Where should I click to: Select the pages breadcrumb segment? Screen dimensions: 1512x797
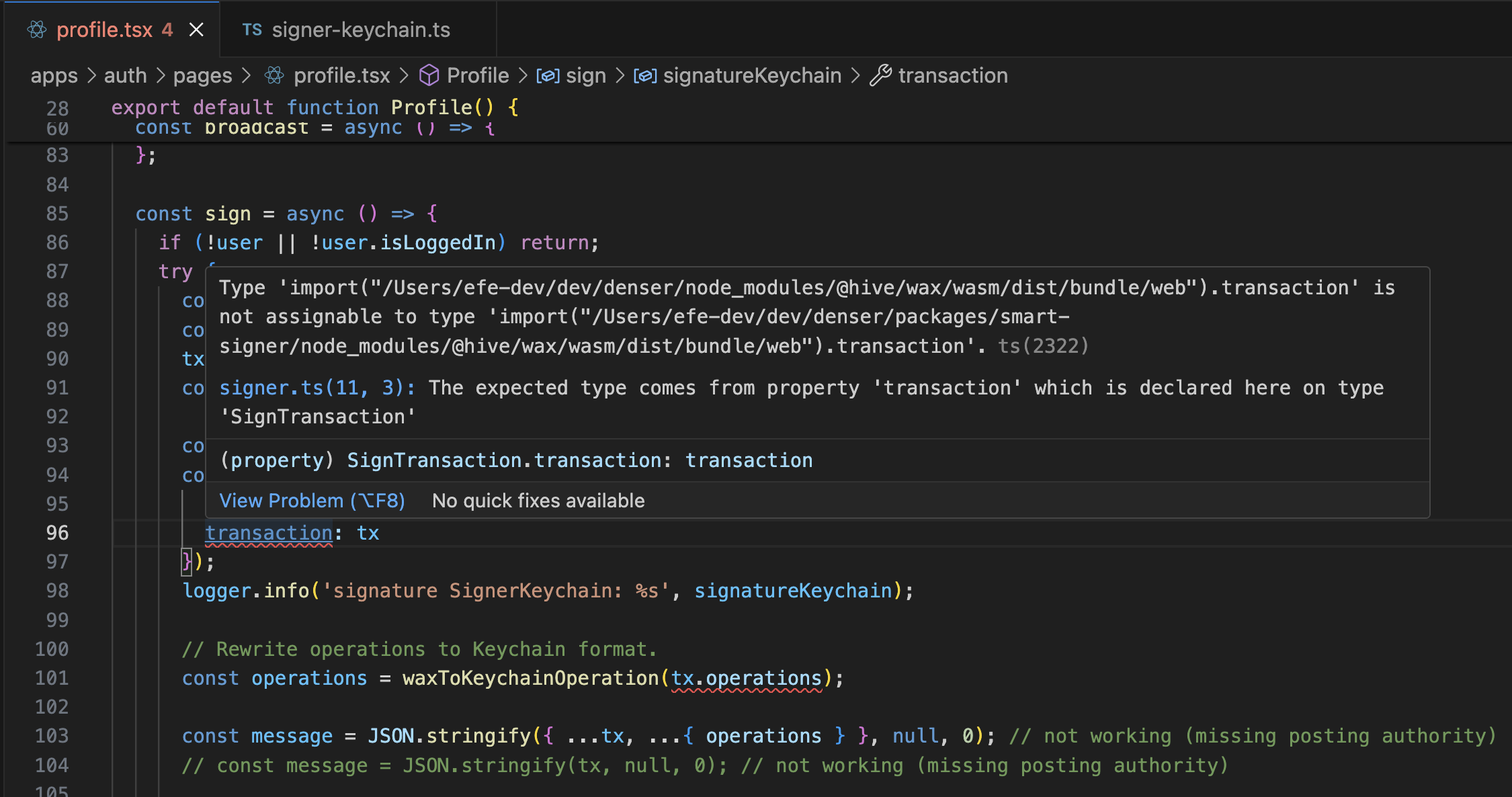click(202, 75)
